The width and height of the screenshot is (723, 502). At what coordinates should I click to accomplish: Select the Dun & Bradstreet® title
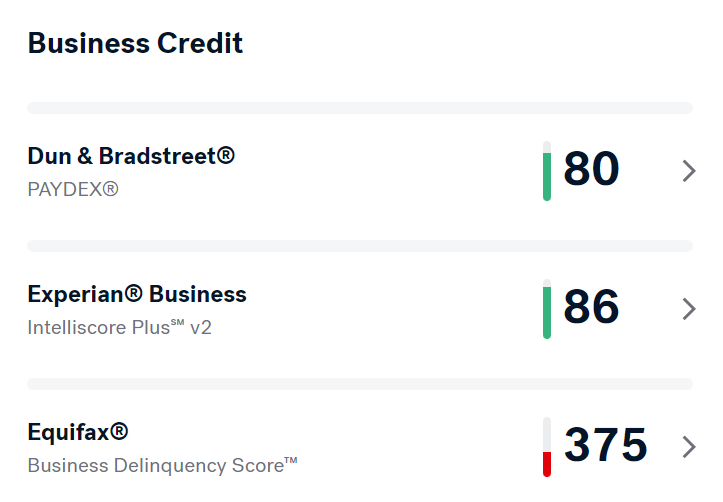point(131,156)
